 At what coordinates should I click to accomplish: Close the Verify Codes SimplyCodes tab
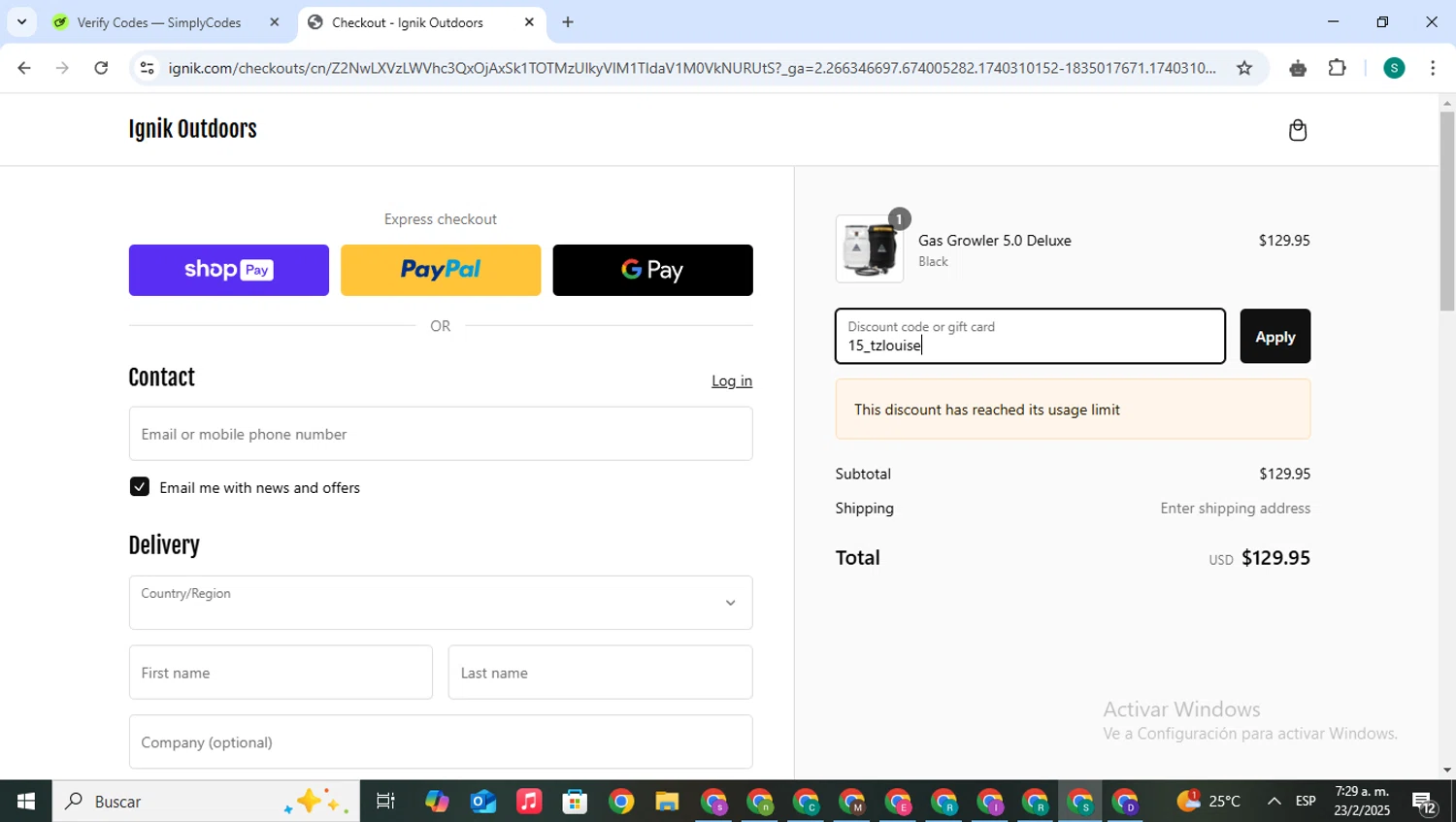[x=274, y=22]
